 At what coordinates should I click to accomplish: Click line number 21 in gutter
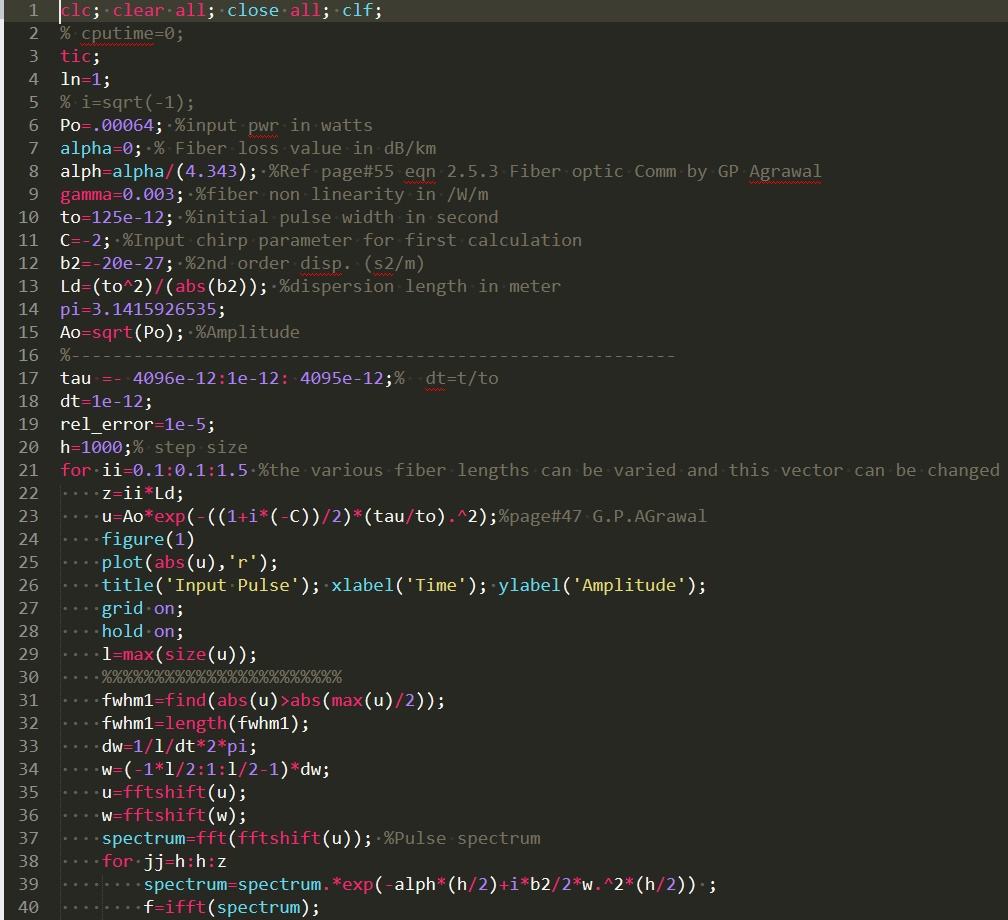coord(28,471)
